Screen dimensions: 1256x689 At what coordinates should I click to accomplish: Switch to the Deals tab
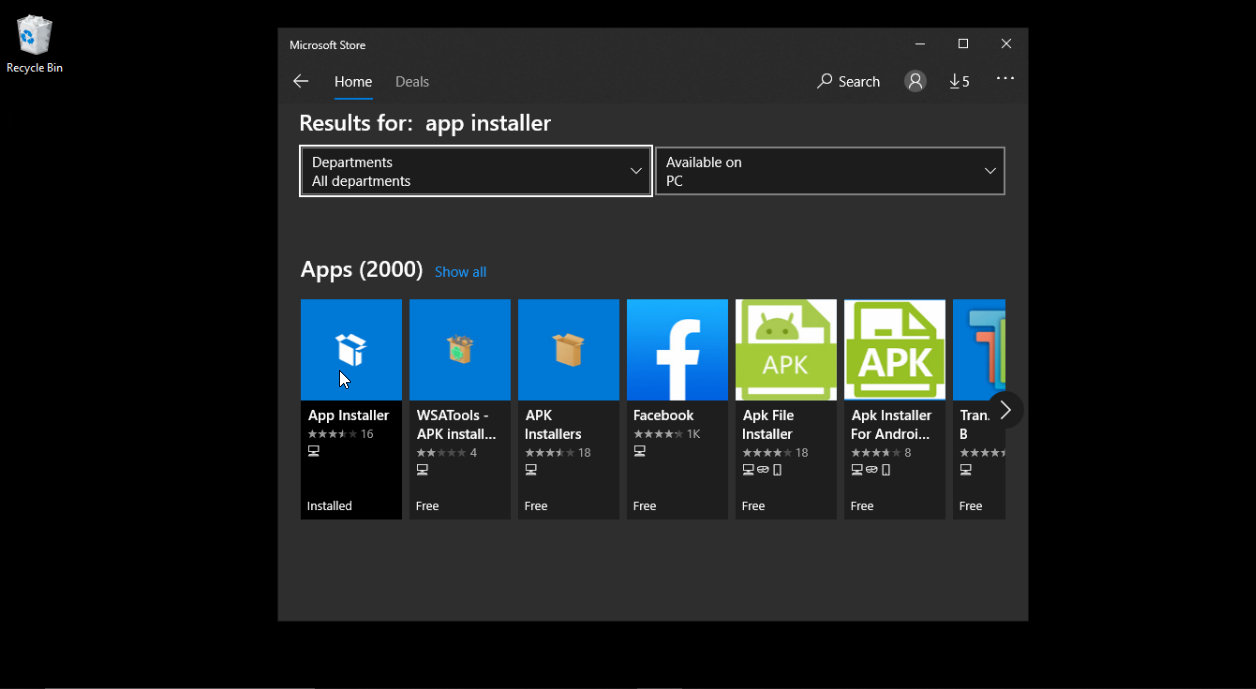coord(412,82)
